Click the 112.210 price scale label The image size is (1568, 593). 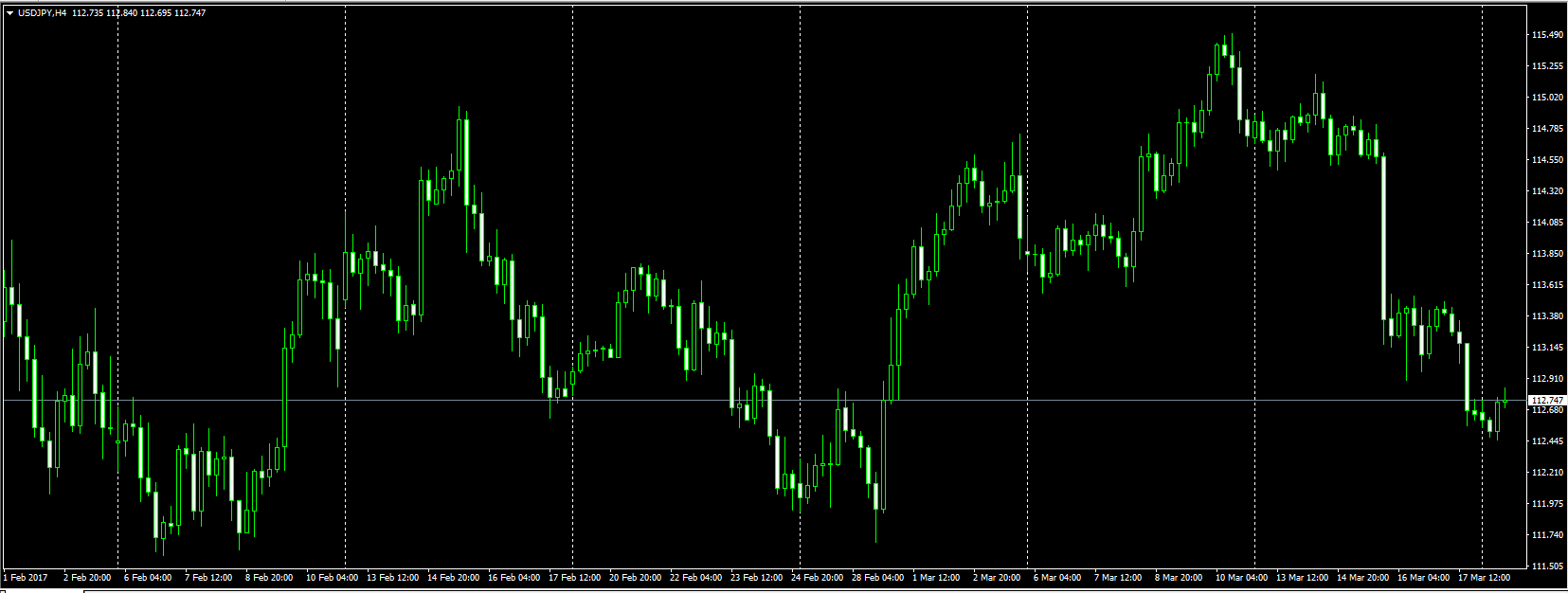click(x=1546, y=473)
